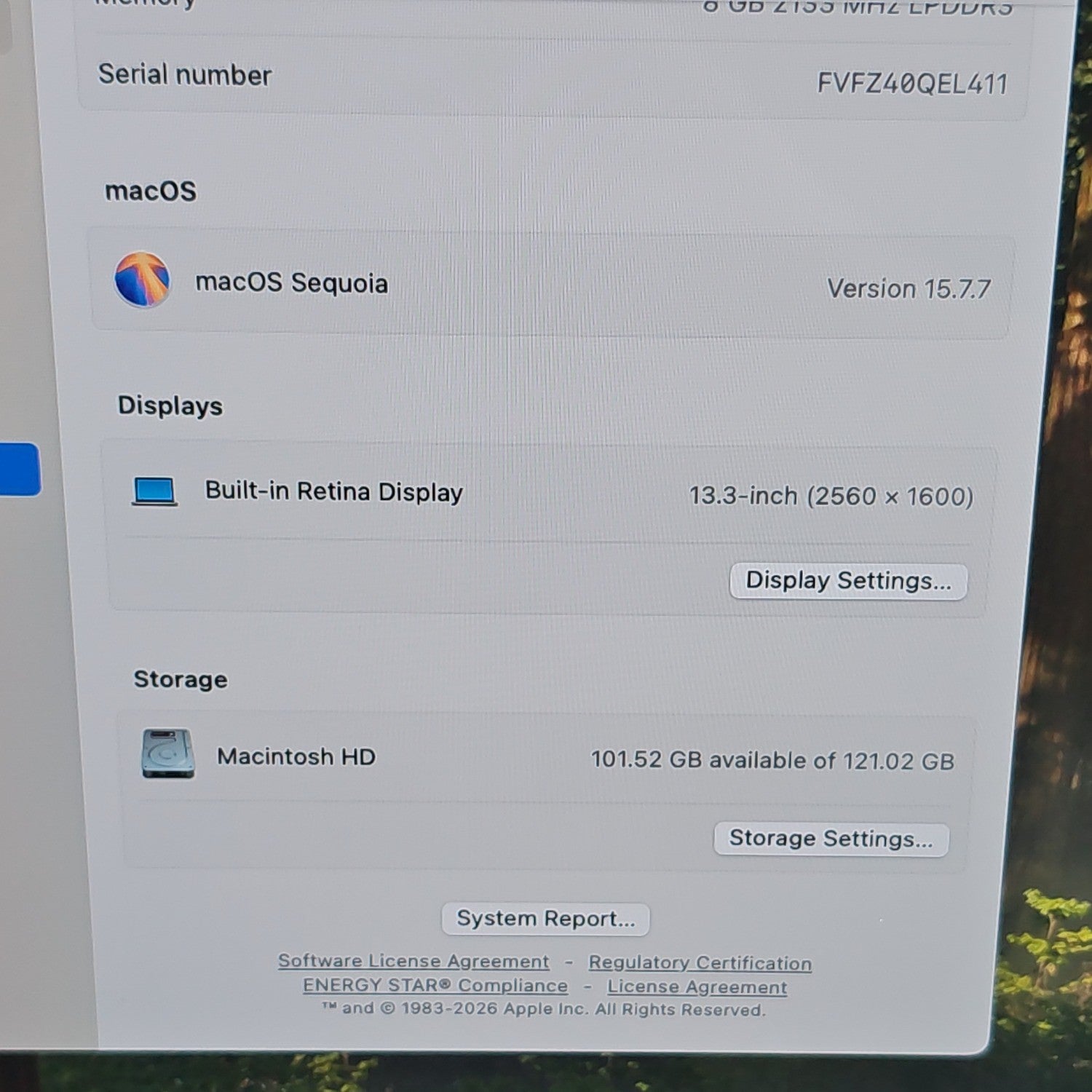1092x1092 pixels.
Task: Open the standalone License Agreement link
Action: (x=697, y=986)
